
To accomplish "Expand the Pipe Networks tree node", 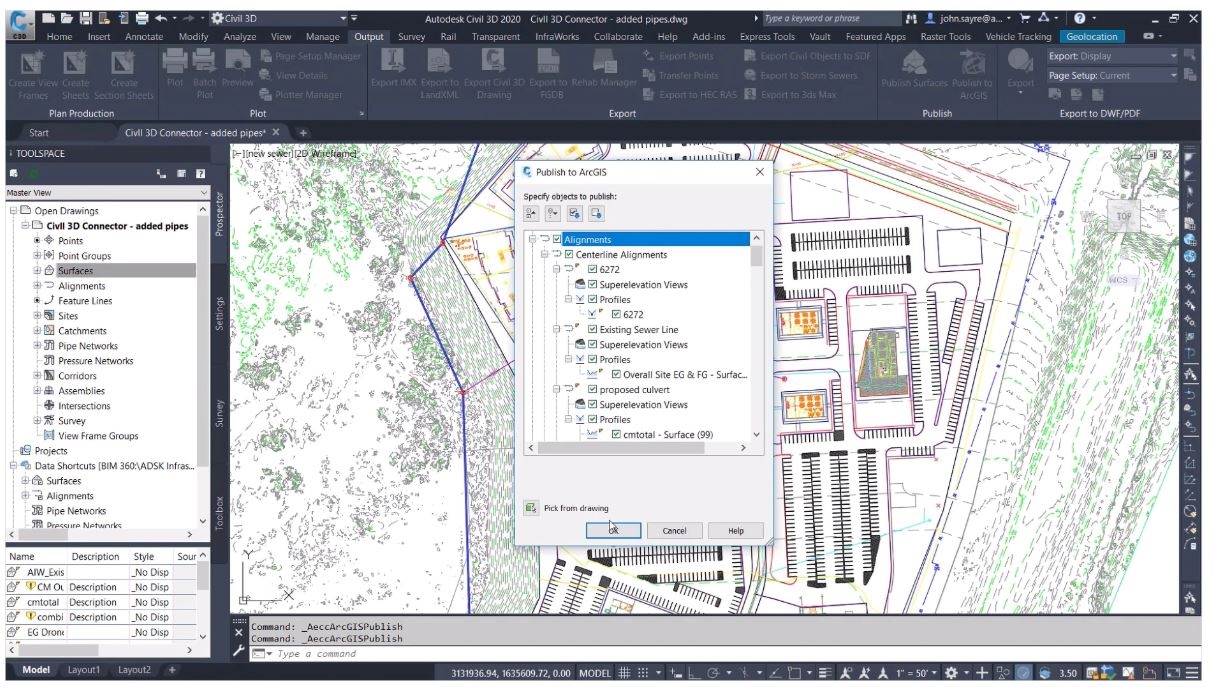I will coord(37,346).
